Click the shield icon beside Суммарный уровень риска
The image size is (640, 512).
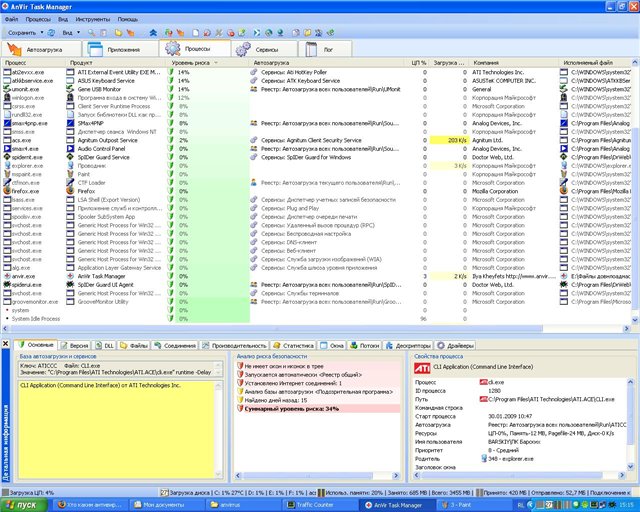coord(240,409)
